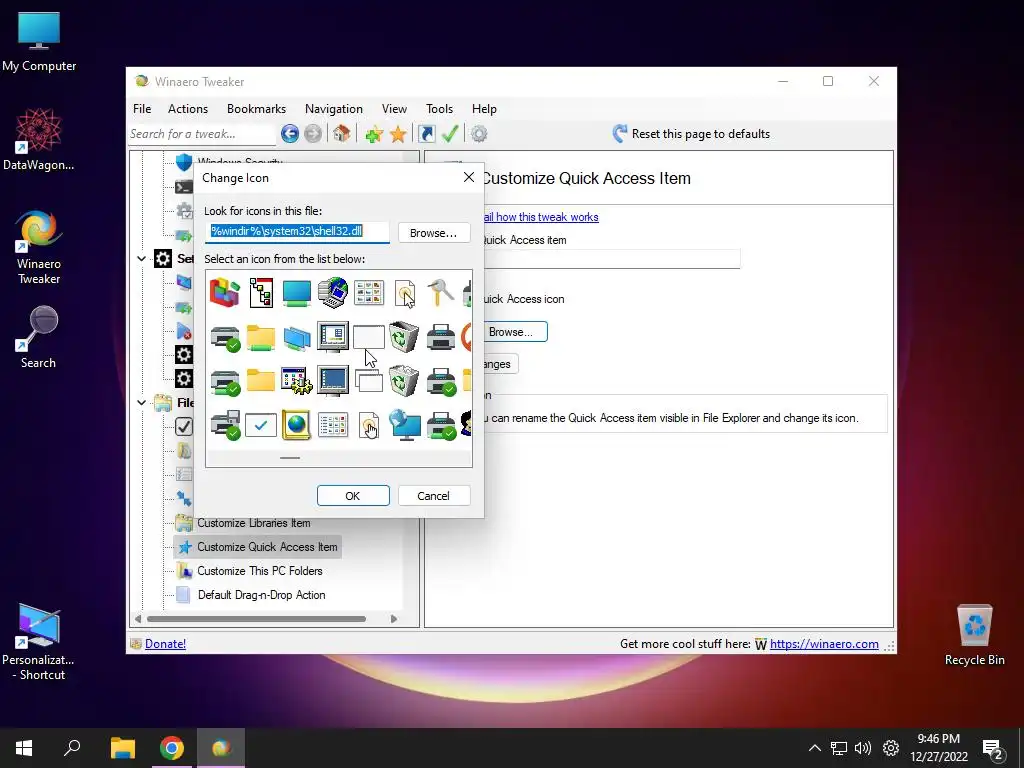Click Browse in the Change Icon dialog
Viewport: 1024px width, 768px height.
434,233
